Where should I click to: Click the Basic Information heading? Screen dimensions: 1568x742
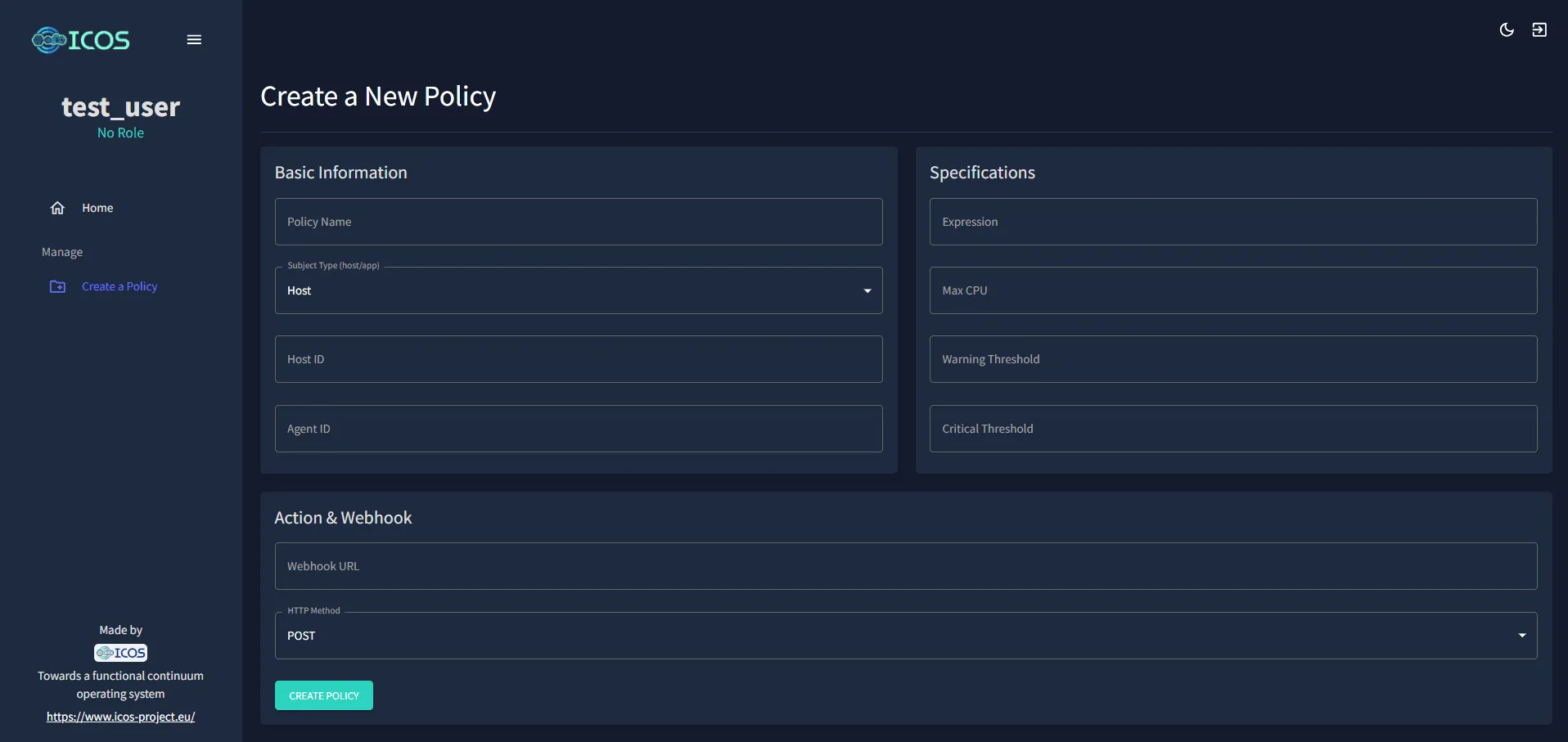tap(340, 173)
